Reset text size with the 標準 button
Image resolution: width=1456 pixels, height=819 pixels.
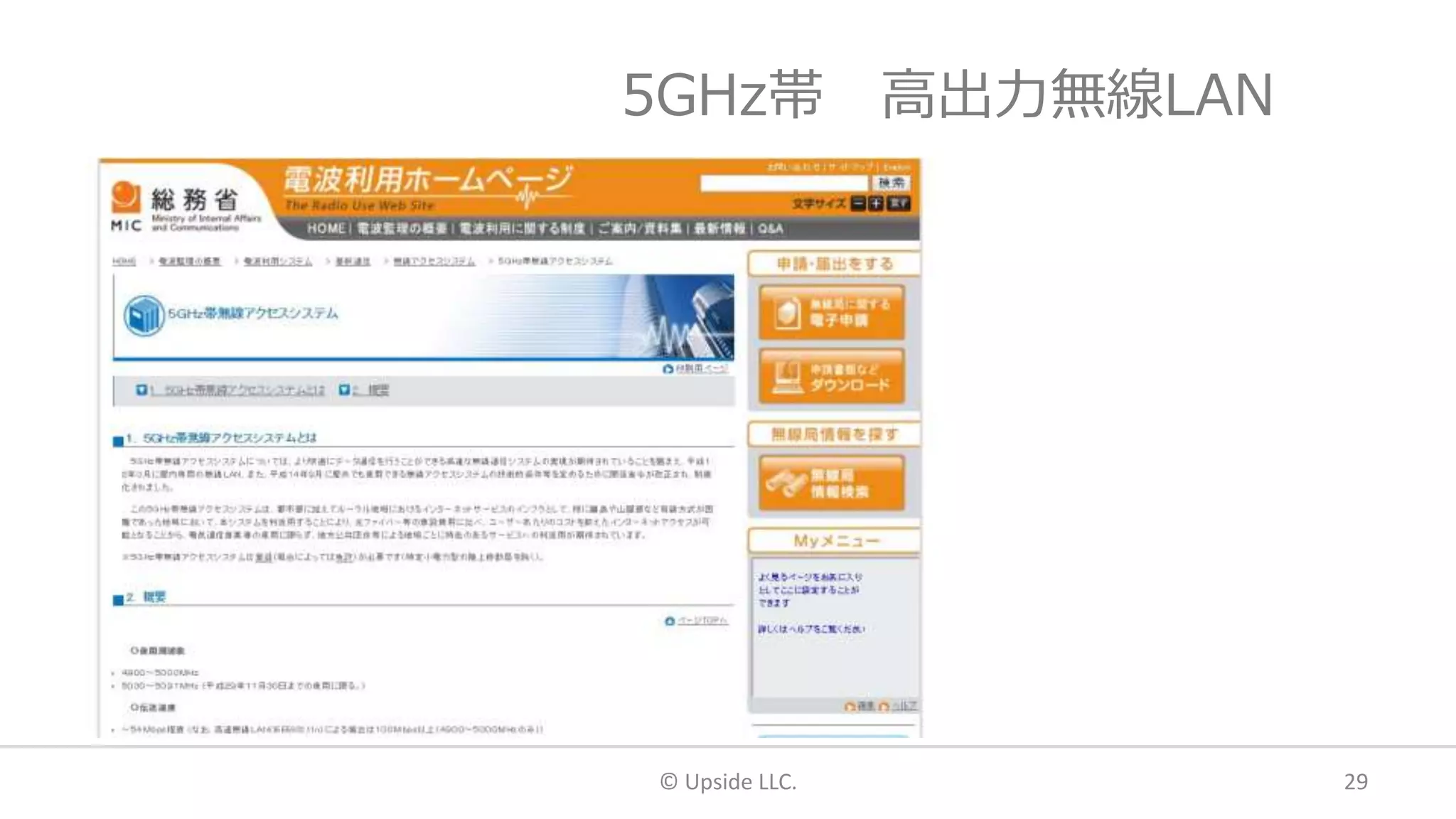(899, 204)
